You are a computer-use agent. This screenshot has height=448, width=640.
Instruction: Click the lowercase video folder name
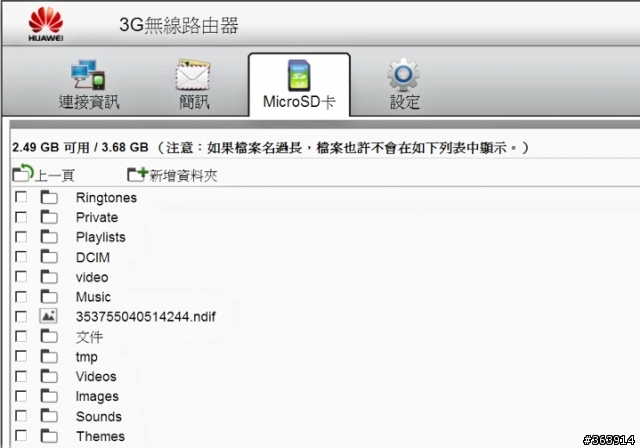(x=92, y=277)
